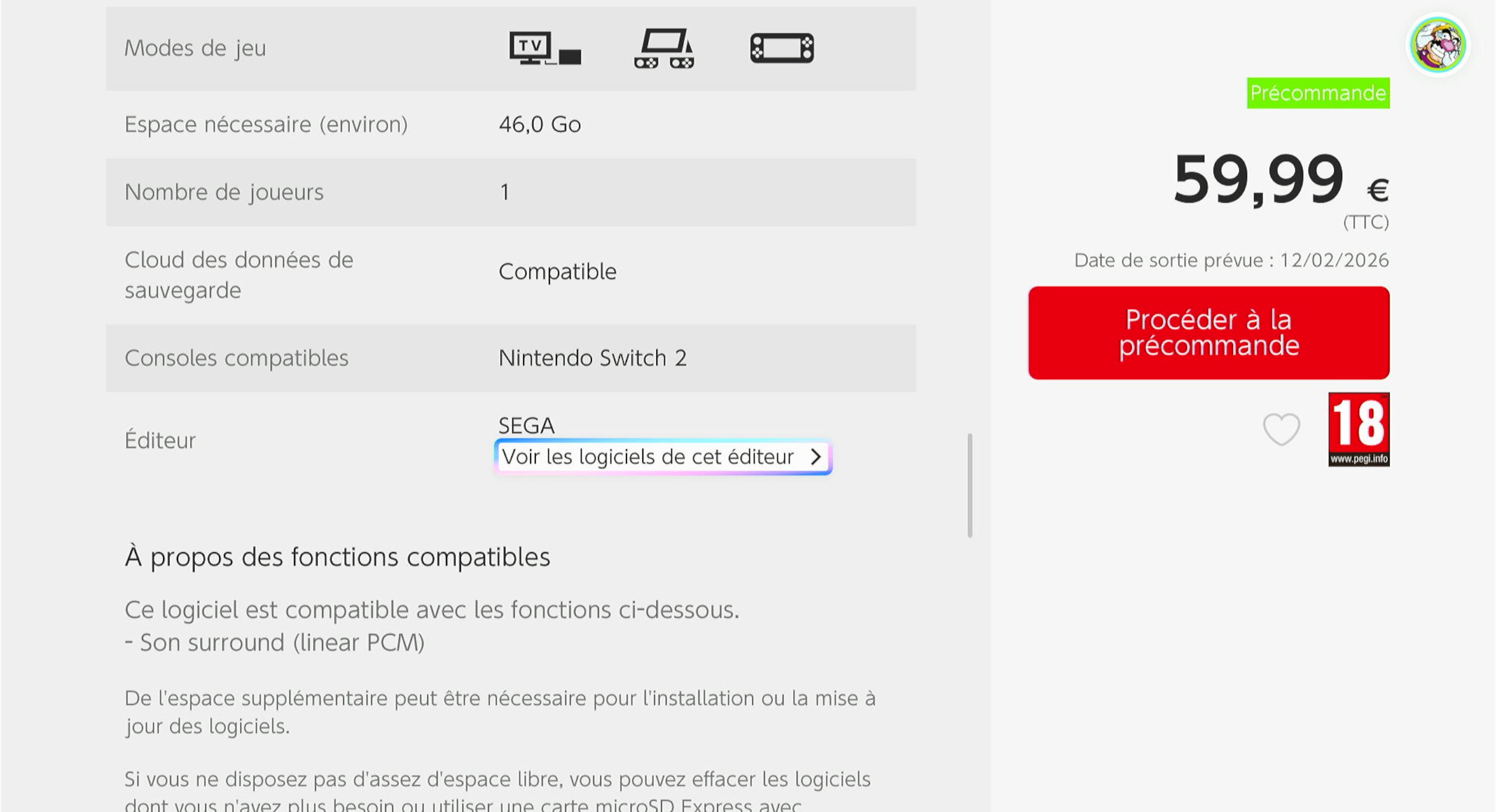Click the SEGA publisher name
The height and width of the screenshot is (812, 1496).
[526, 425]
